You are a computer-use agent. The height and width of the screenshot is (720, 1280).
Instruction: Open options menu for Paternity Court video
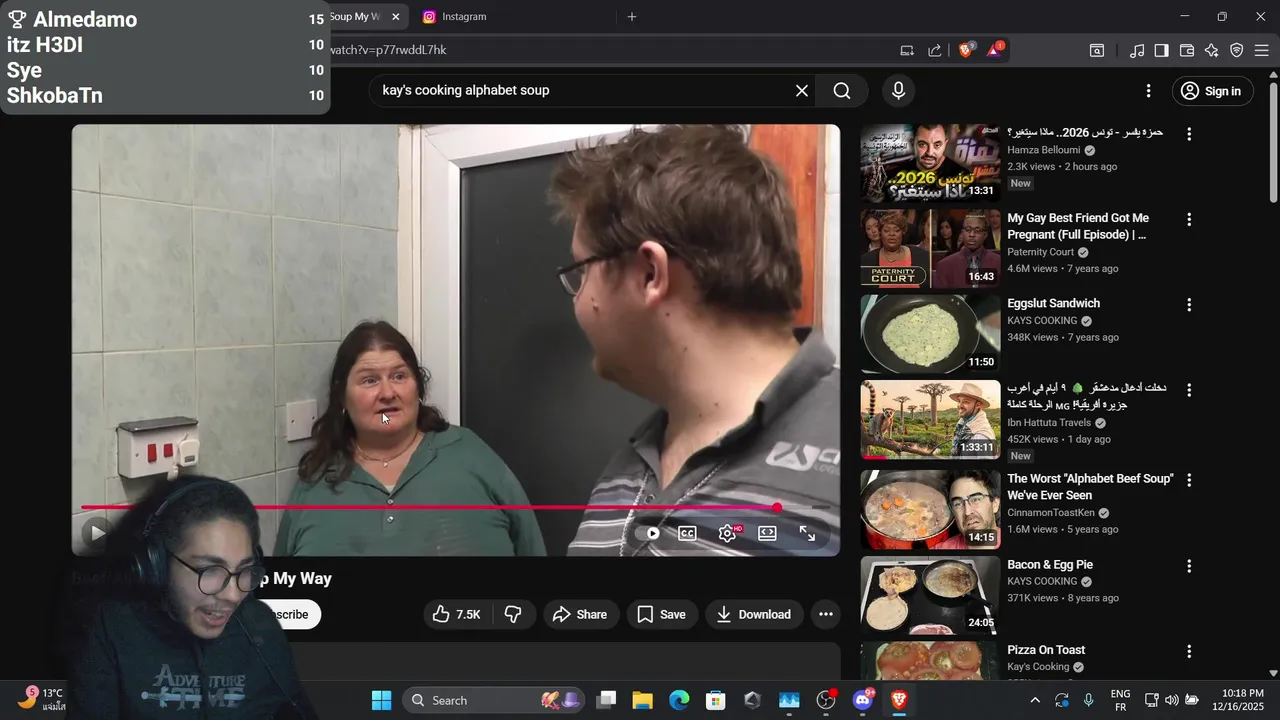pyautogui.click(x=1189, y=219)
